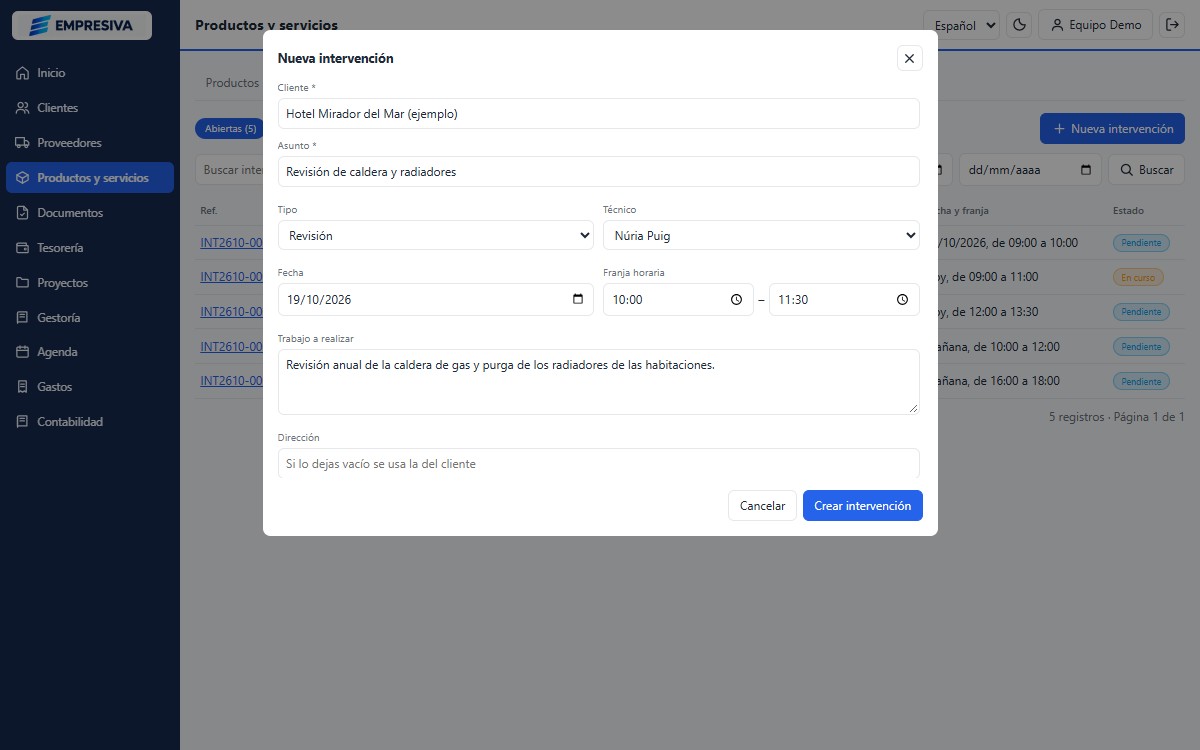The width and height of the screenshot is (1200, 750).
Task: Click the Estado column header
Action: [x=1128, y=211]
